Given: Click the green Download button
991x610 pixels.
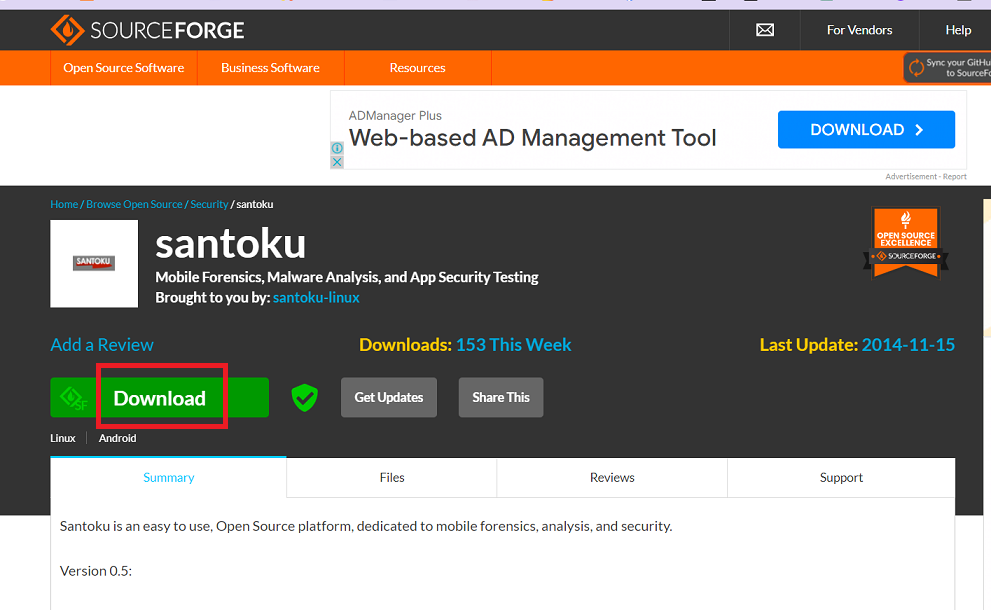Looking at the screenshot, I should (159, 398).
